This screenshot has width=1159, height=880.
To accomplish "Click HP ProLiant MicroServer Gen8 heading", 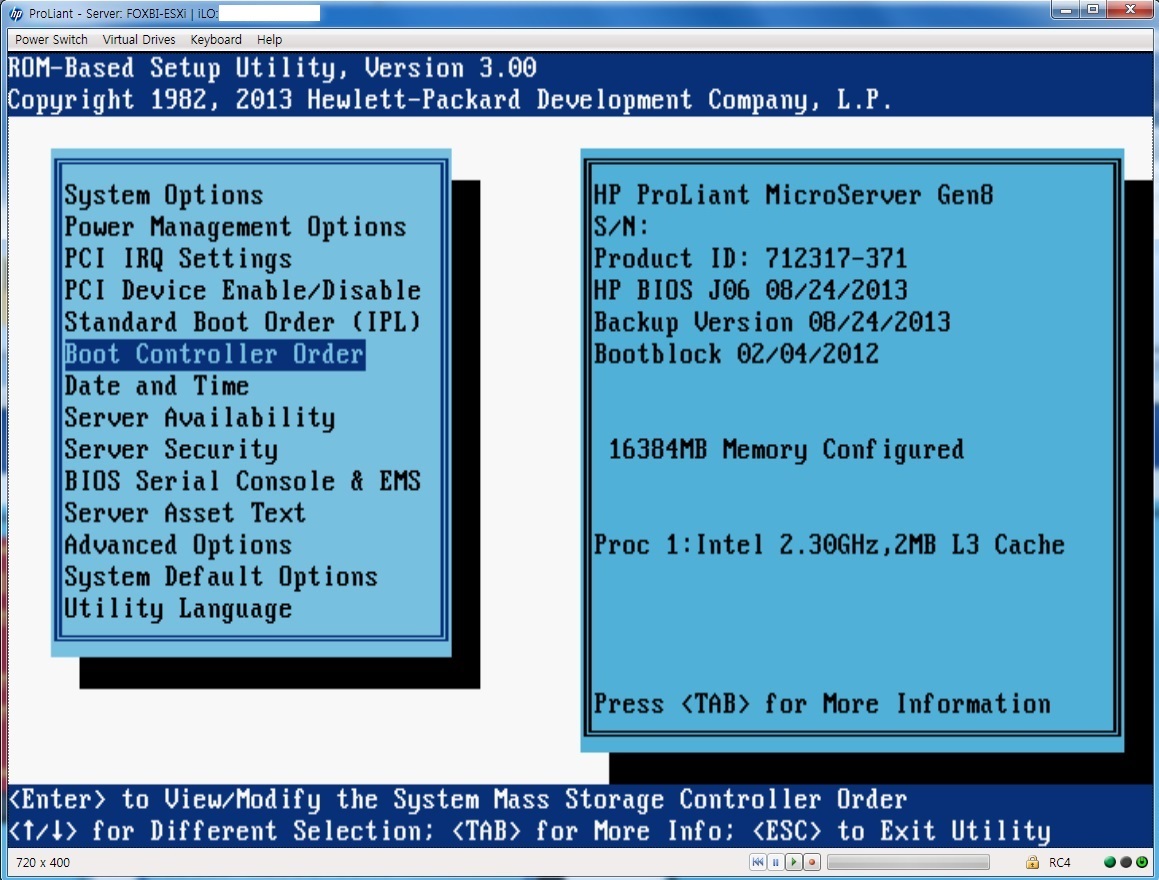I will coord(794,195).
